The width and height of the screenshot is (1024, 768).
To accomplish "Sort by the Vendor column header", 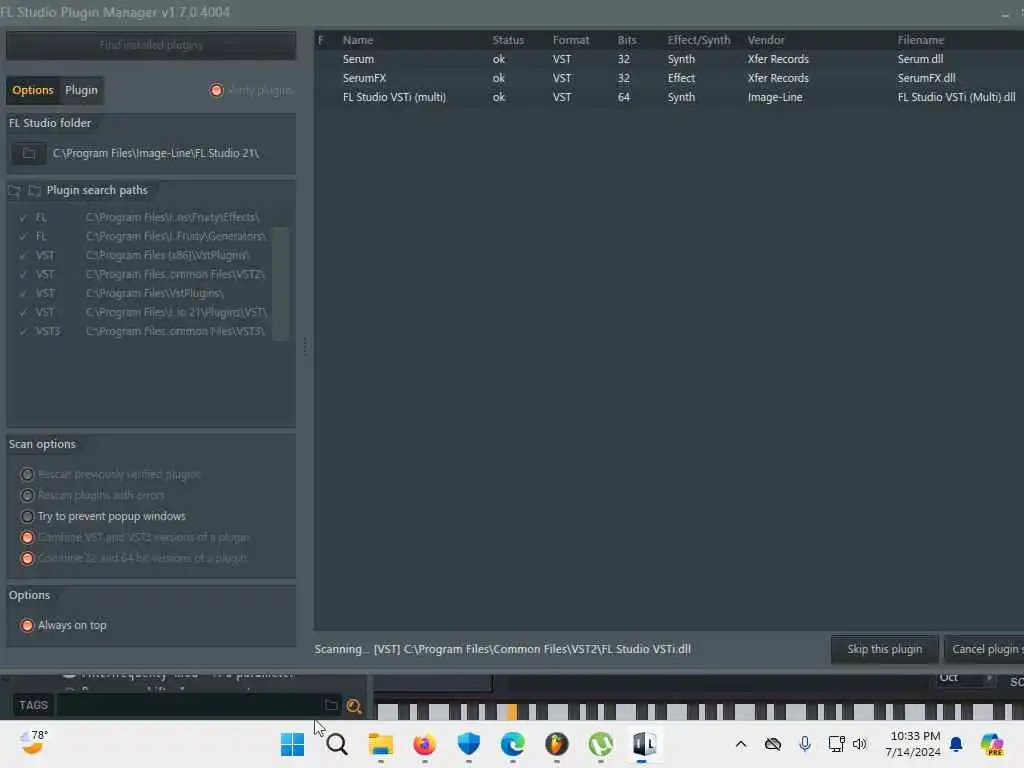I will pos(766,40).
